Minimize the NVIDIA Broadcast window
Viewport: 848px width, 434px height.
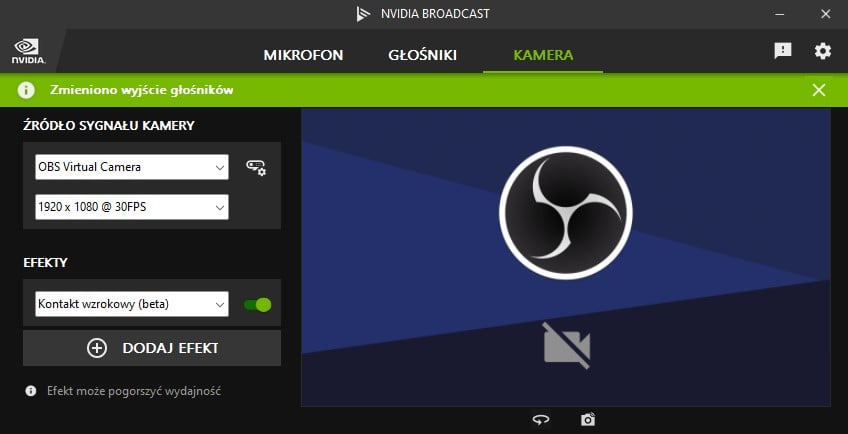point(779,14)
